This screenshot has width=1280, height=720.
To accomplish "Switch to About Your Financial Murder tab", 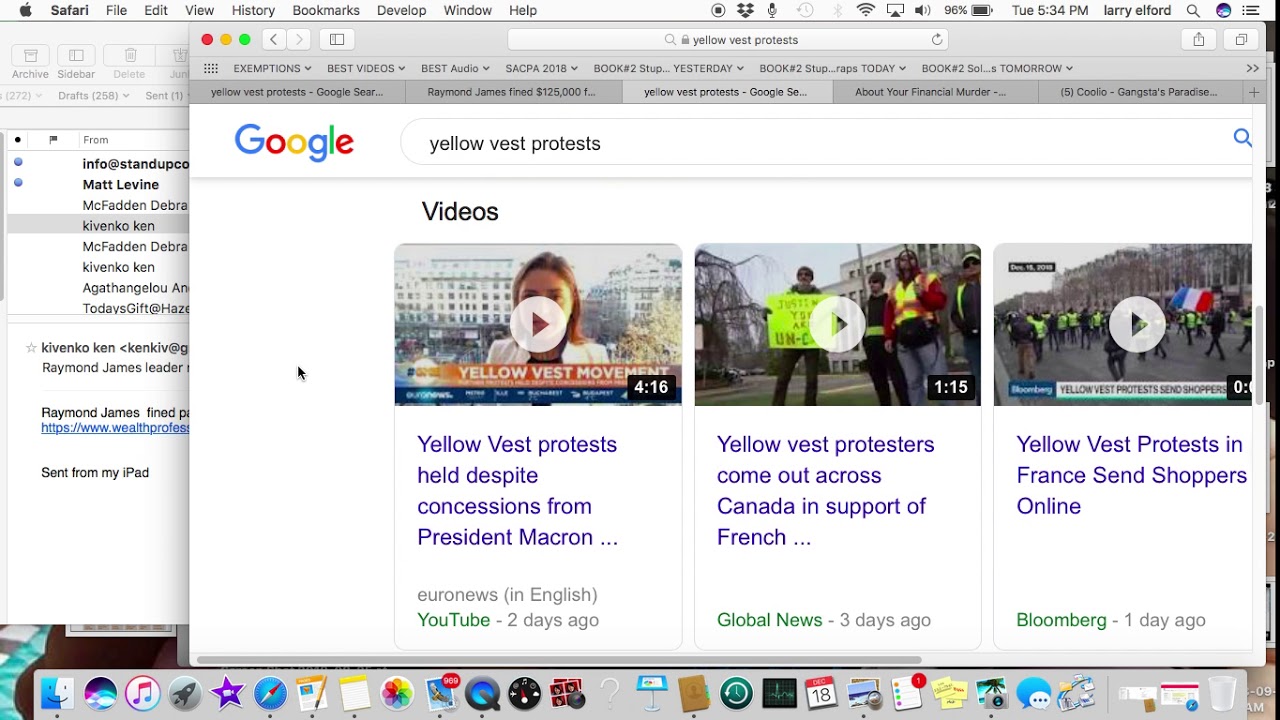I will (x=930, y=92).
